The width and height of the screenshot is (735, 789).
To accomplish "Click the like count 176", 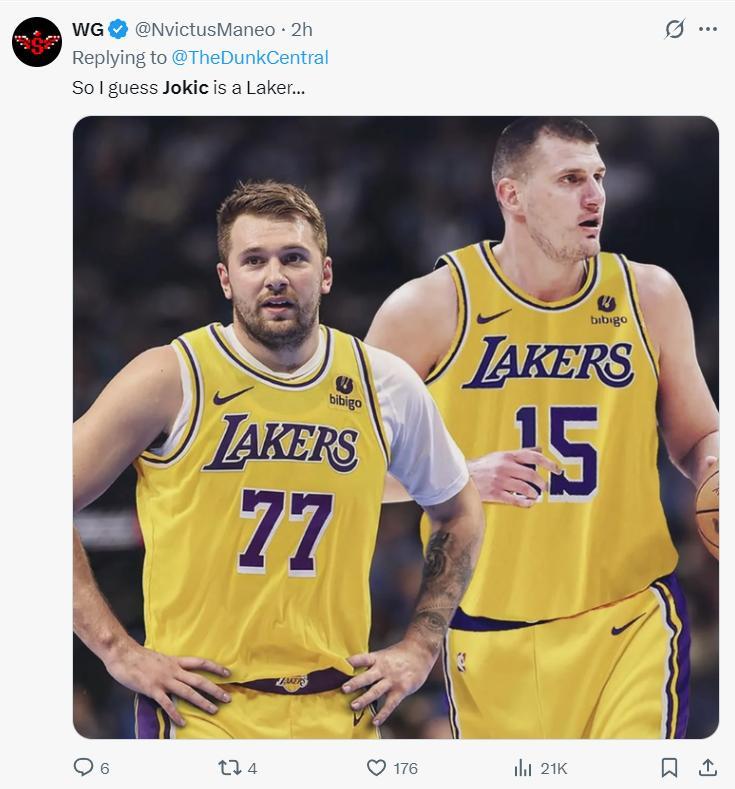I will click(x=405, y=768).
